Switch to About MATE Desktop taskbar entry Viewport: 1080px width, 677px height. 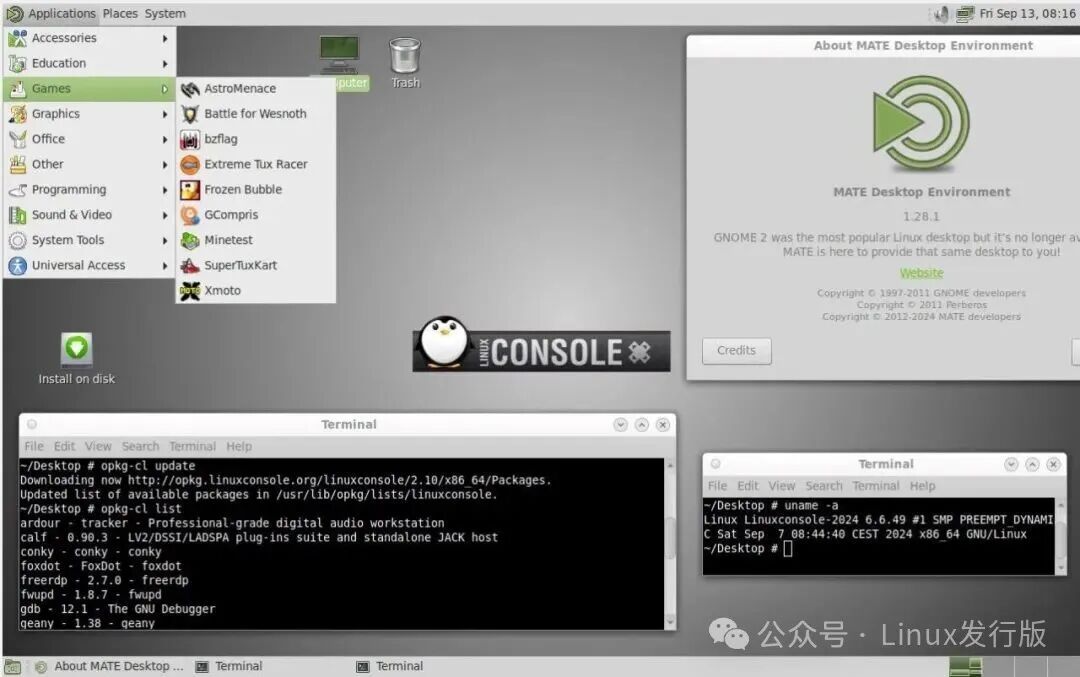coord(110,666)
